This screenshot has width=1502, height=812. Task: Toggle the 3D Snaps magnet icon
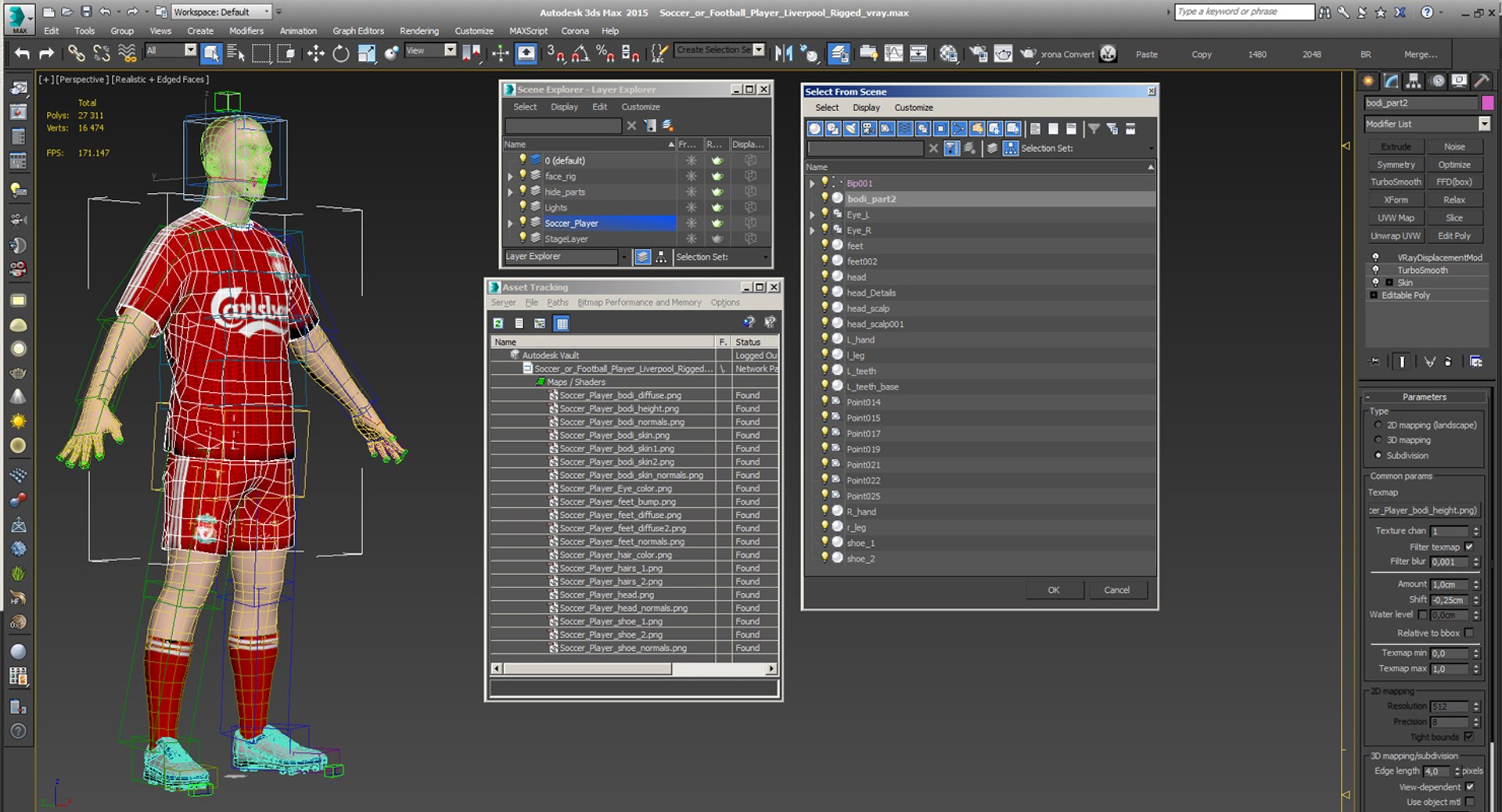555,53
